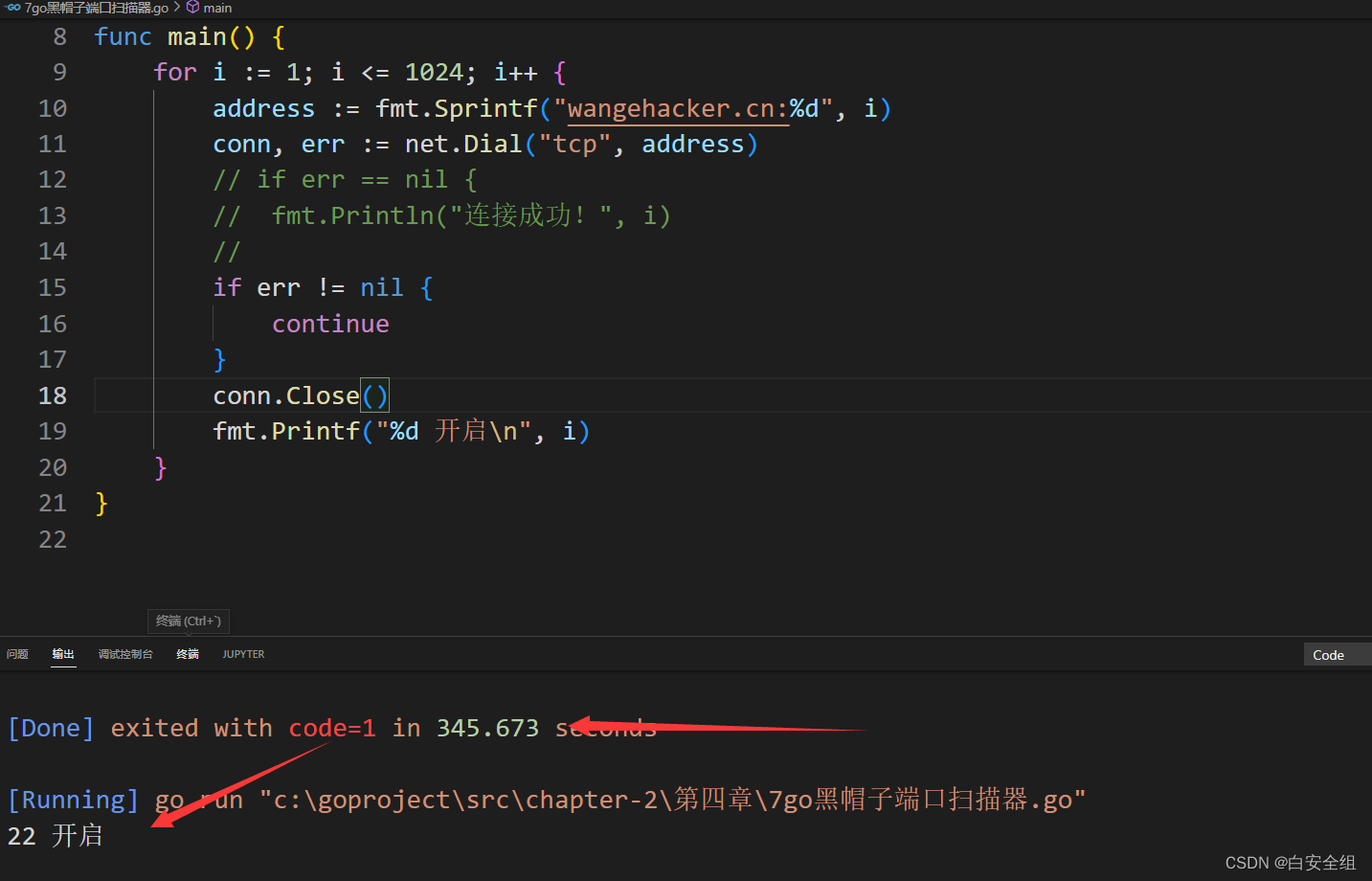Click the 'for i := 1' loop keyword
Screen dimensions: 1372x881
click(175, 73)
